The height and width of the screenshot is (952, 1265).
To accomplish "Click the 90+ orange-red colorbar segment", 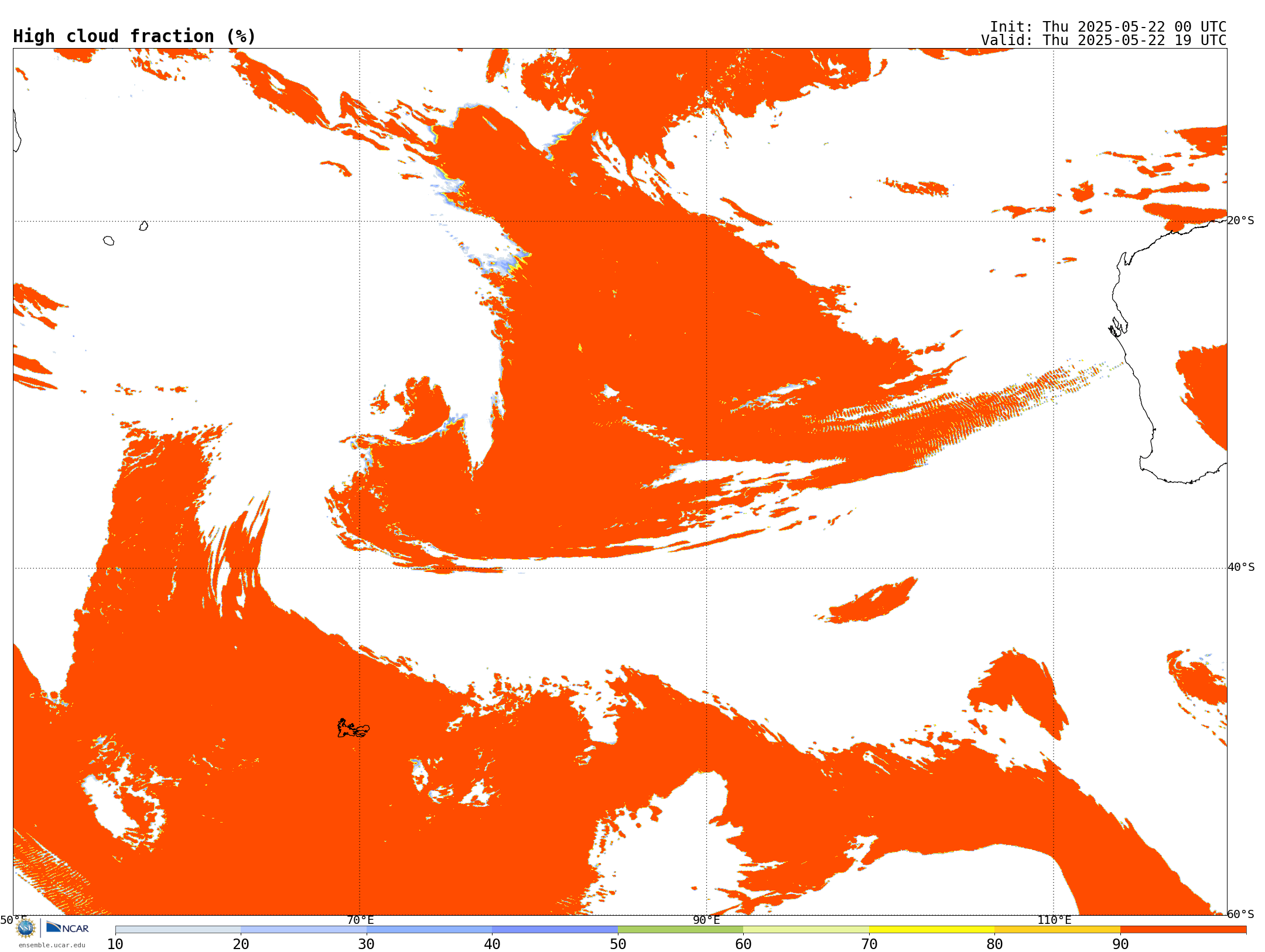I will (x=1183, y=930).
